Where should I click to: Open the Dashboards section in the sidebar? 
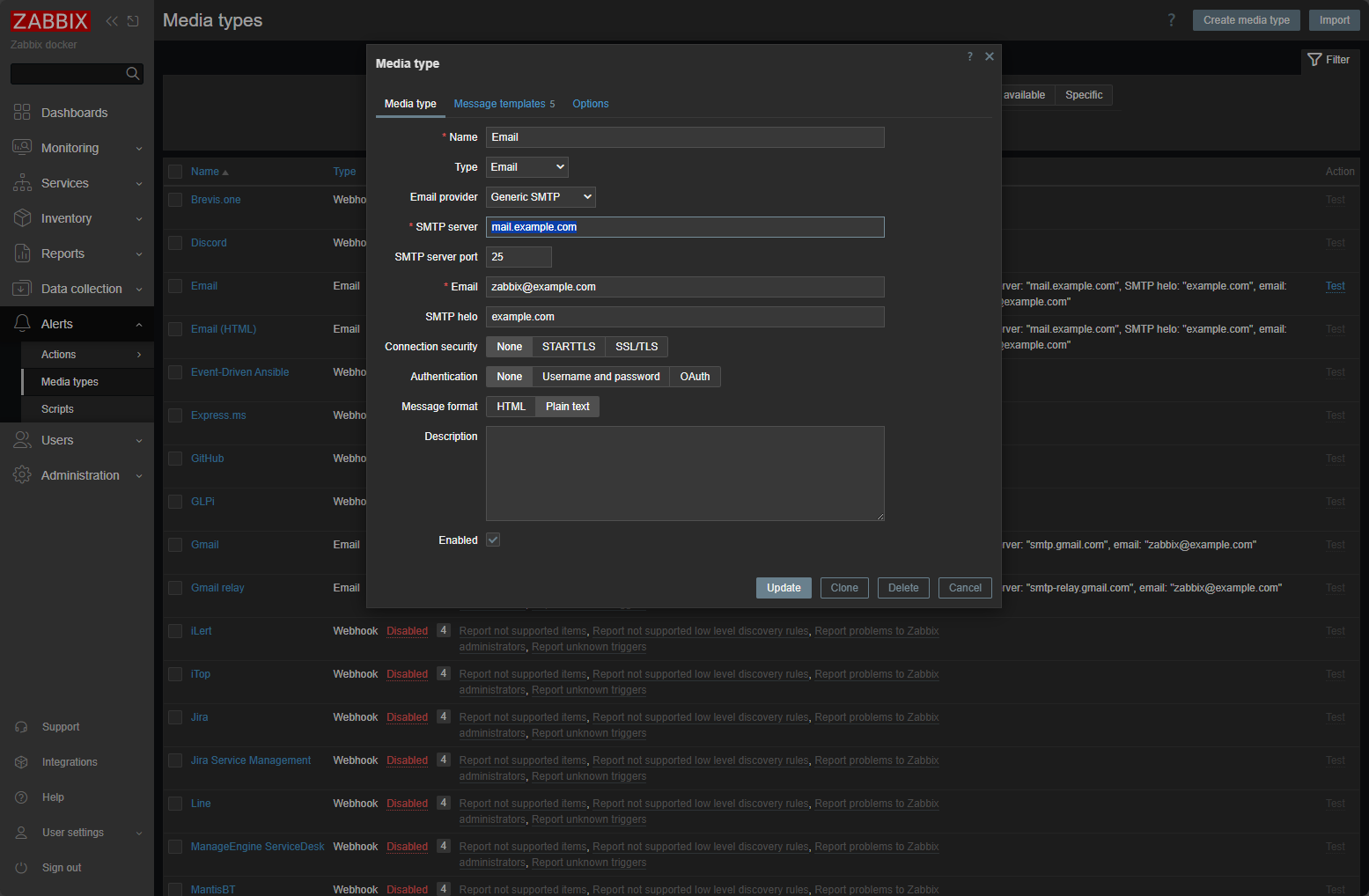tap(74, 112)
